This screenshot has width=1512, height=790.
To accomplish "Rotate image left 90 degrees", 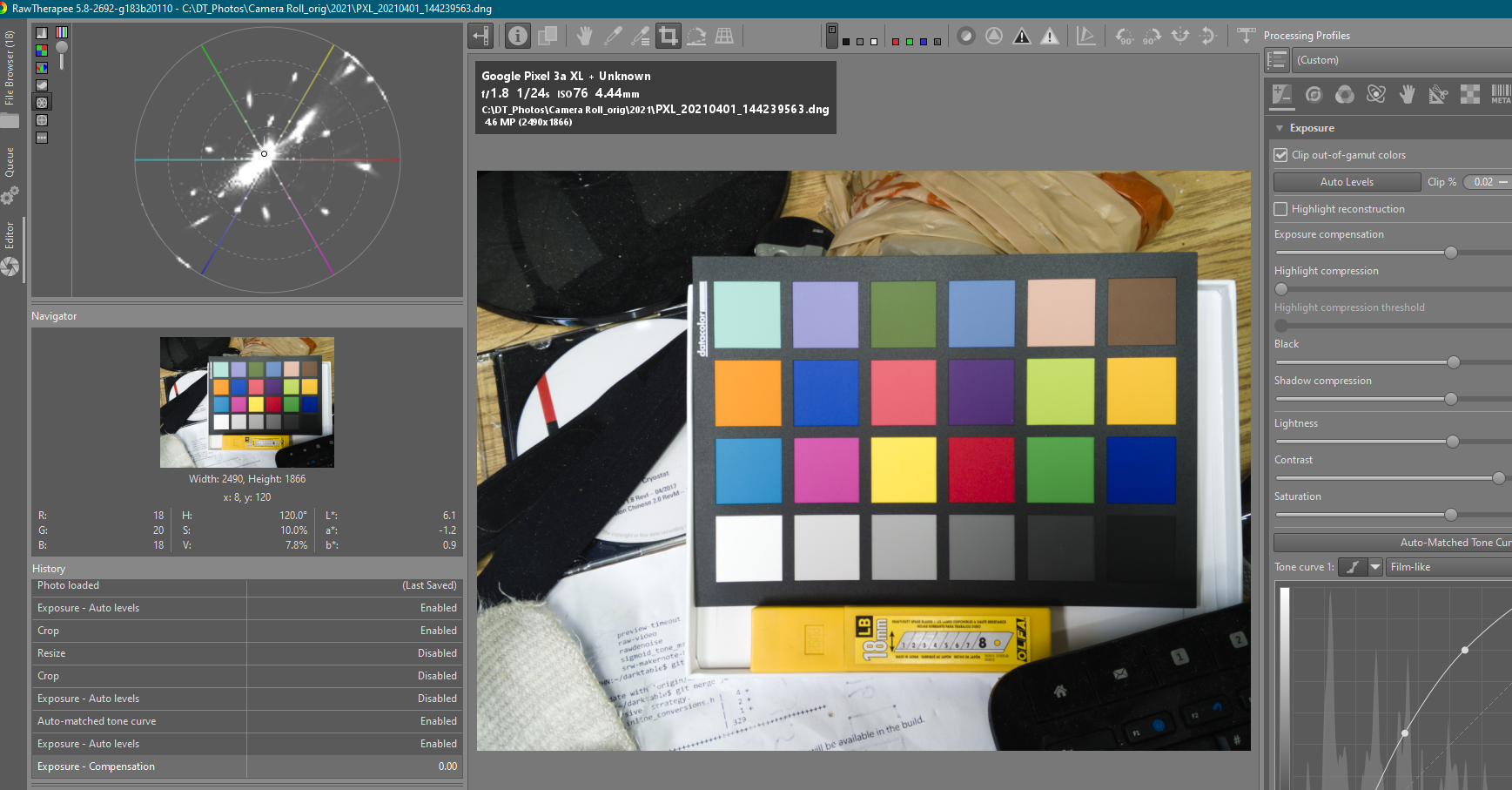I will tap(1125, 36).
